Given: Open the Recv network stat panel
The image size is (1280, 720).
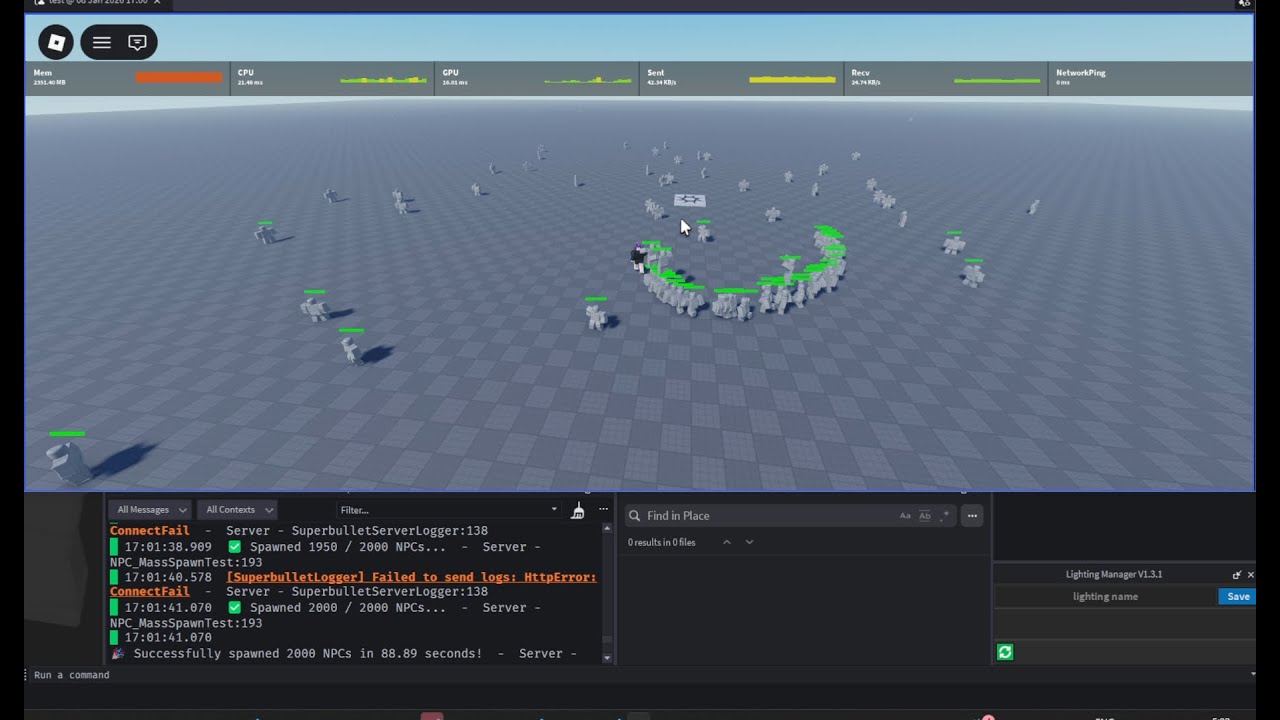Looking at the screenshot, I should [x=946, y=78].
